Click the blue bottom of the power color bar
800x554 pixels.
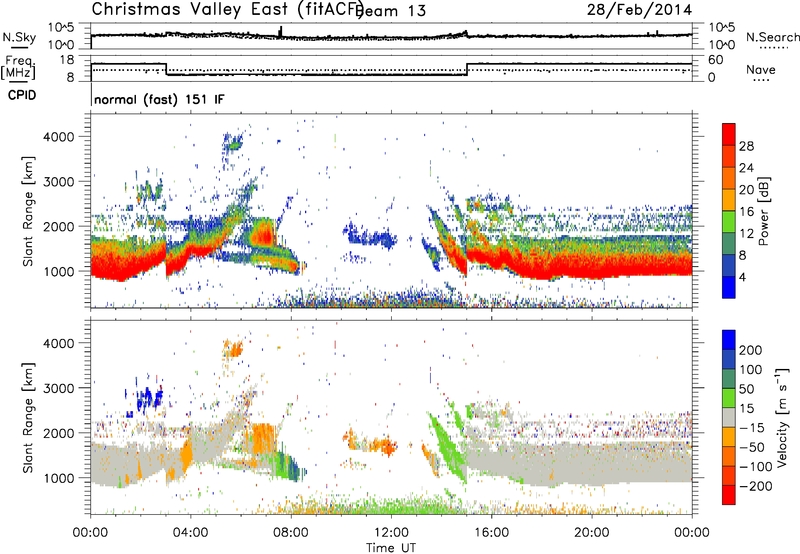coord(729,287)
